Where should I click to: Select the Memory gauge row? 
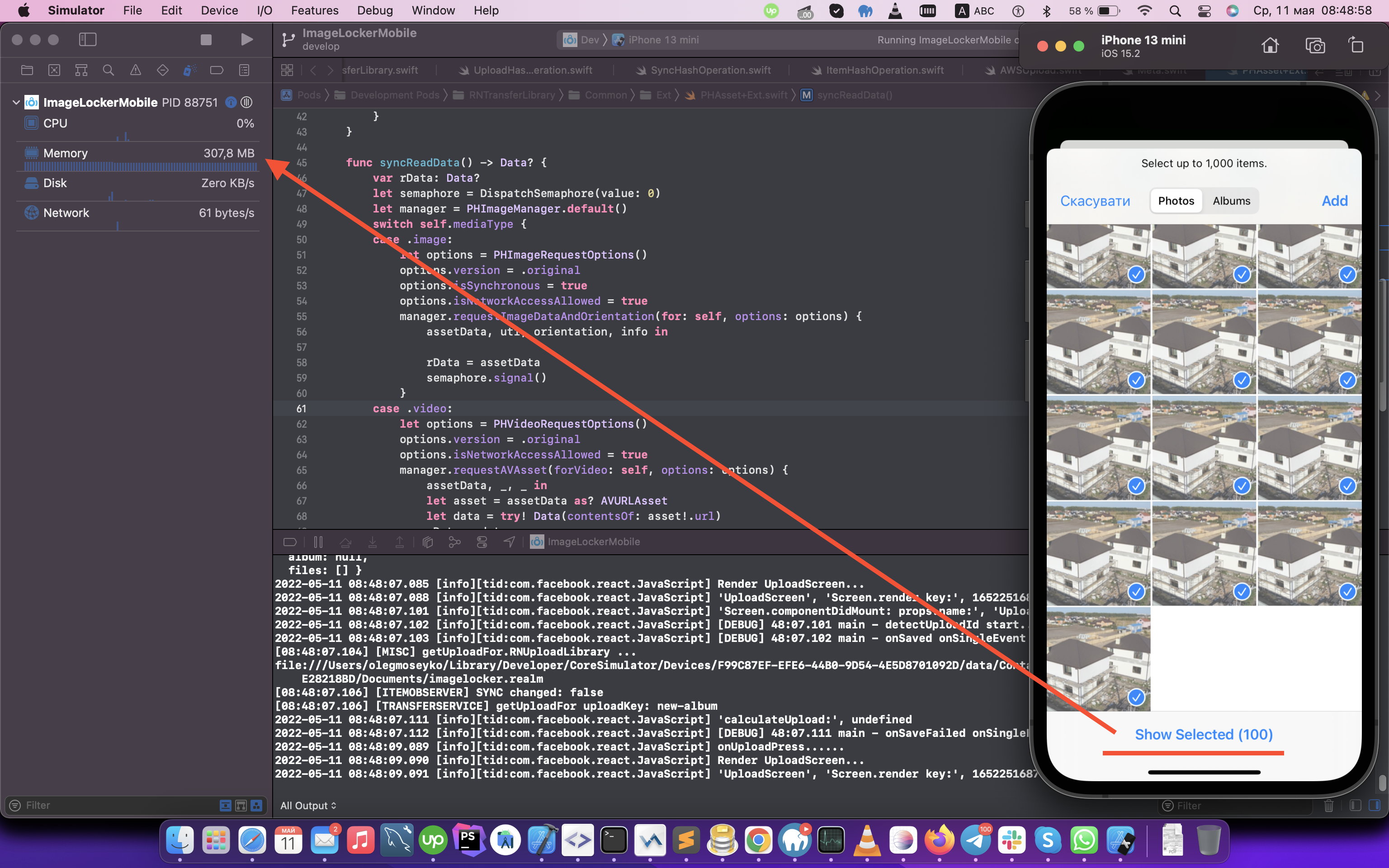[138, 157]
